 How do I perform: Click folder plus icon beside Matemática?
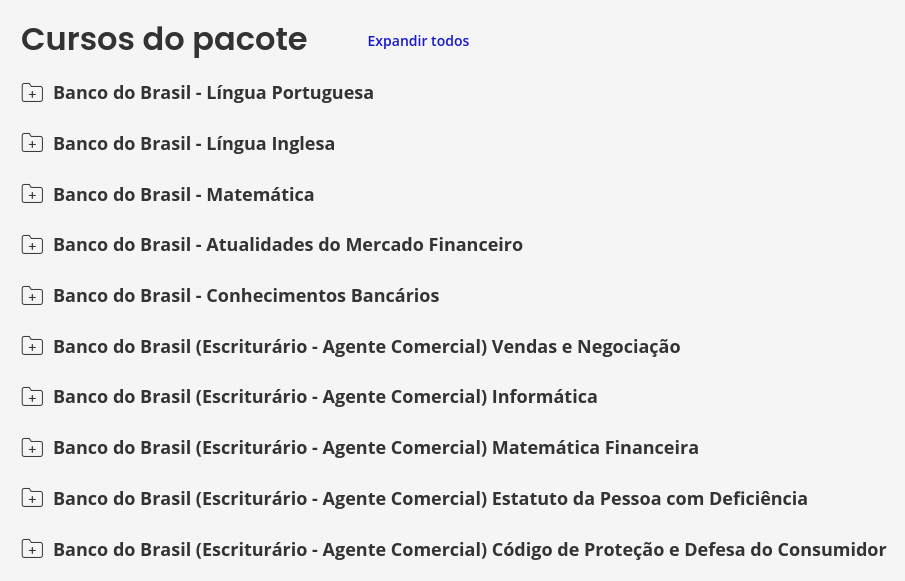coord(32,194)
